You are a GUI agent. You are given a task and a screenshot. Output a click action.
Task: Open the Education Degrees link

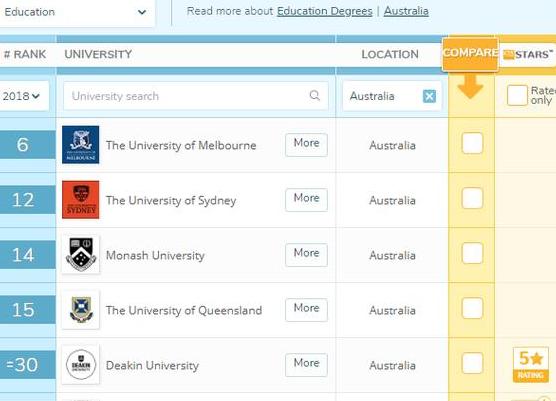point(324,11)
